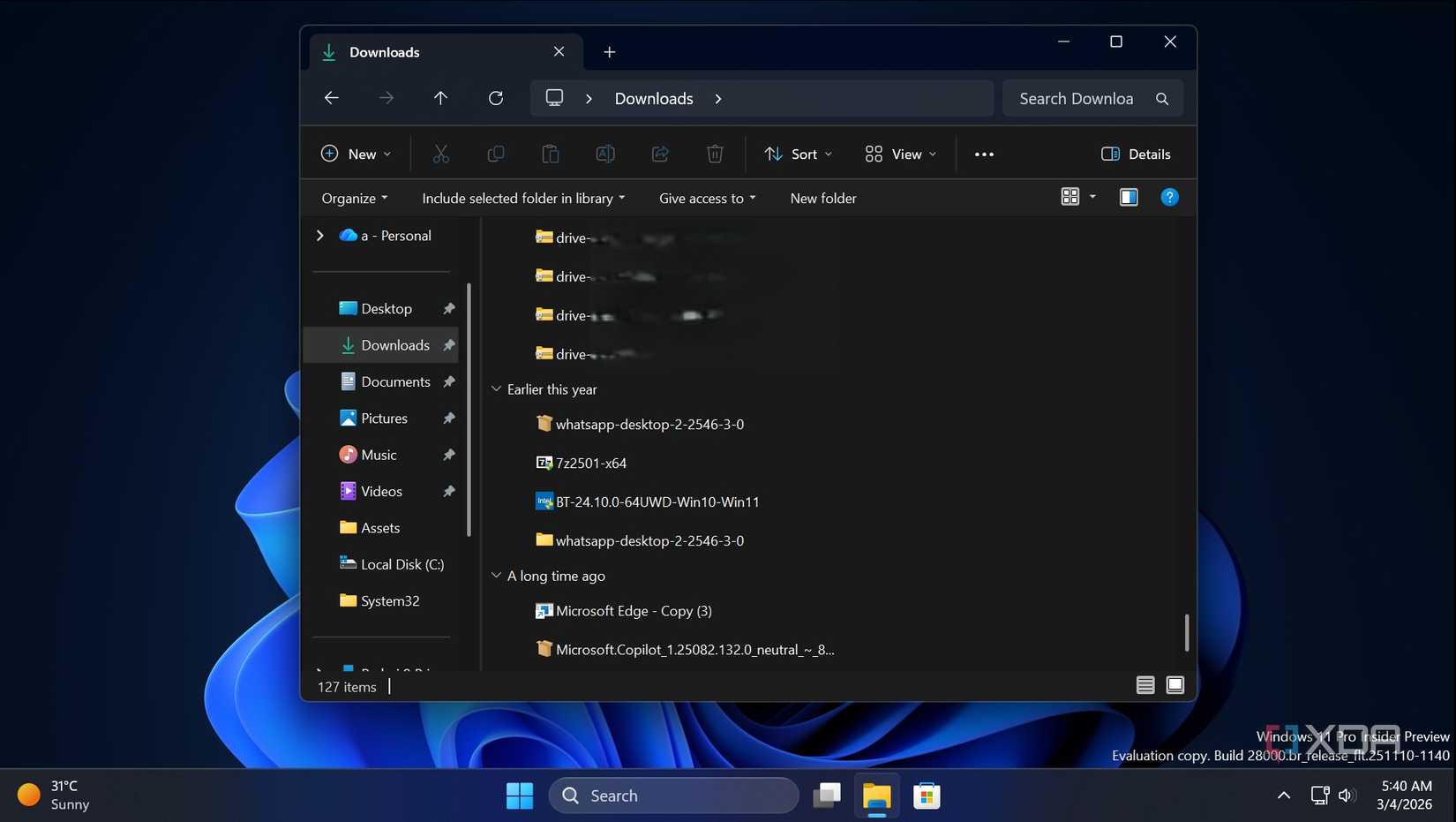Screen dimensions: 1456x822
Task: Go back with the left arrow
Action: [x=332, y=98]
